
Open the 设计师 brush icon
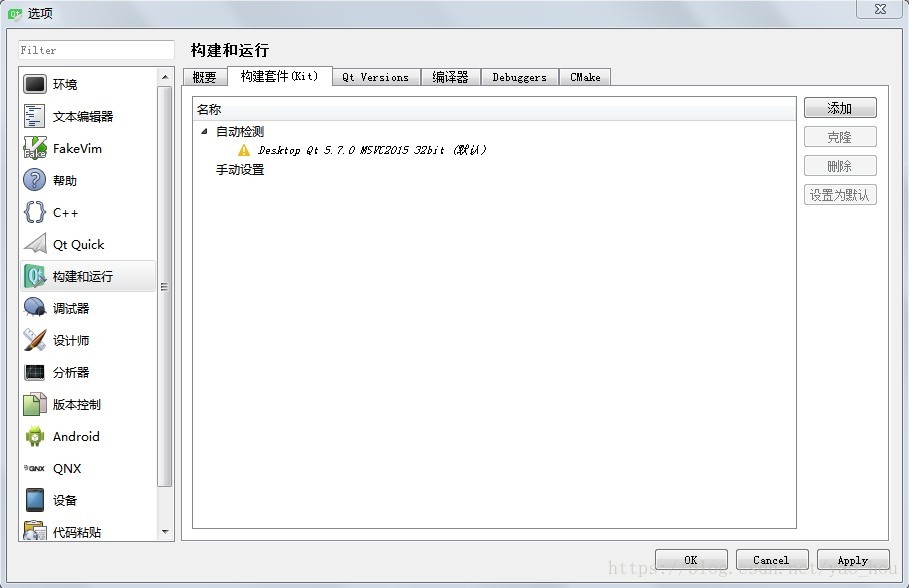[x=35, y=340]
